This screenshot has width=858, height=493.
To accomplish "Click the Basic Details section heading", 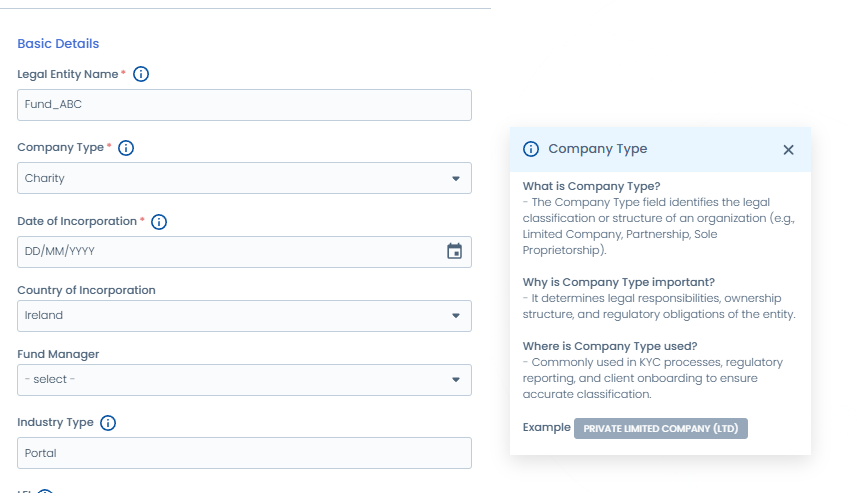I will point(58,44).
